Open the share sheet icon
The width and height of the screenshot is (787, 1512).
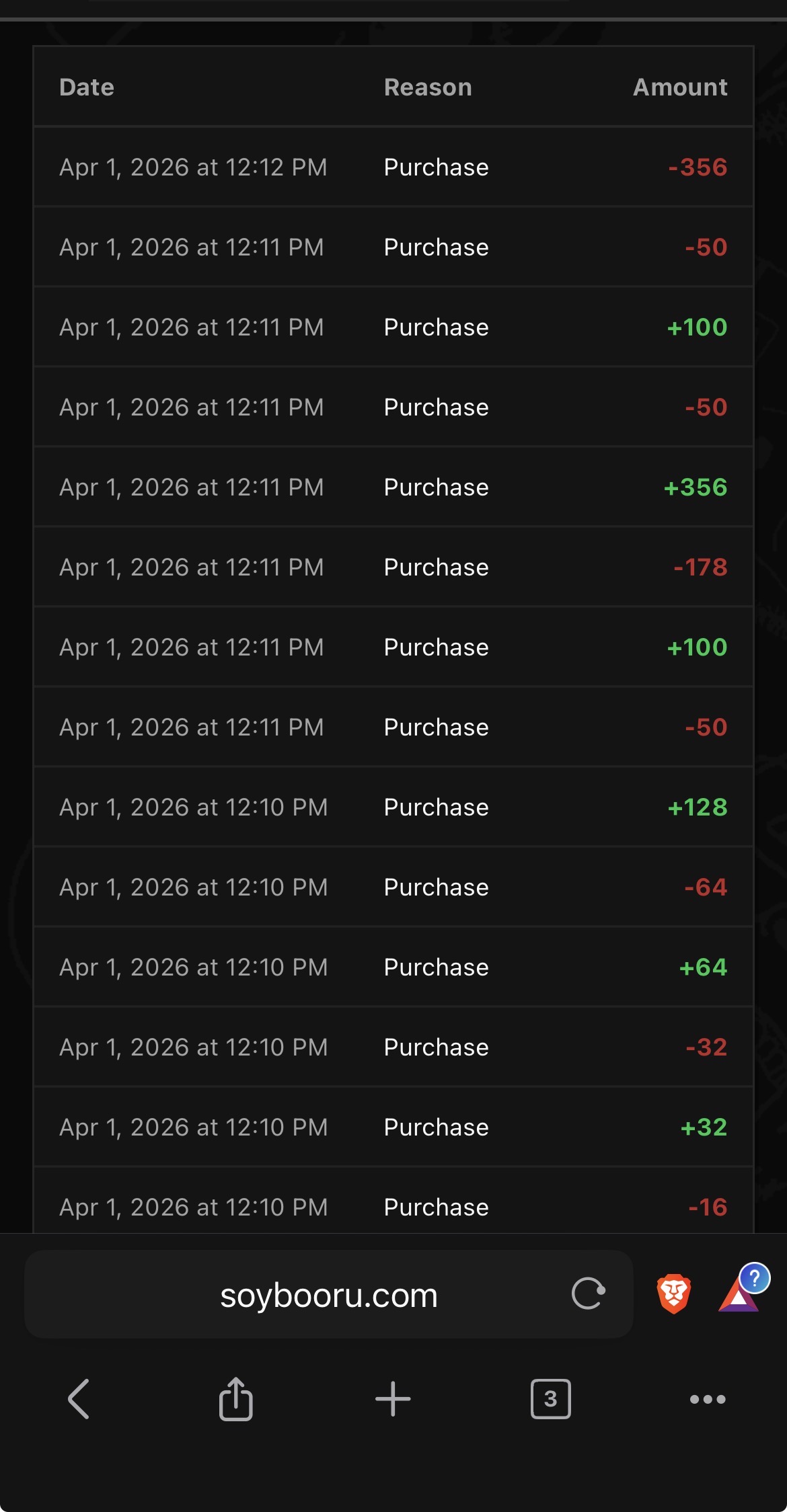235,1399
